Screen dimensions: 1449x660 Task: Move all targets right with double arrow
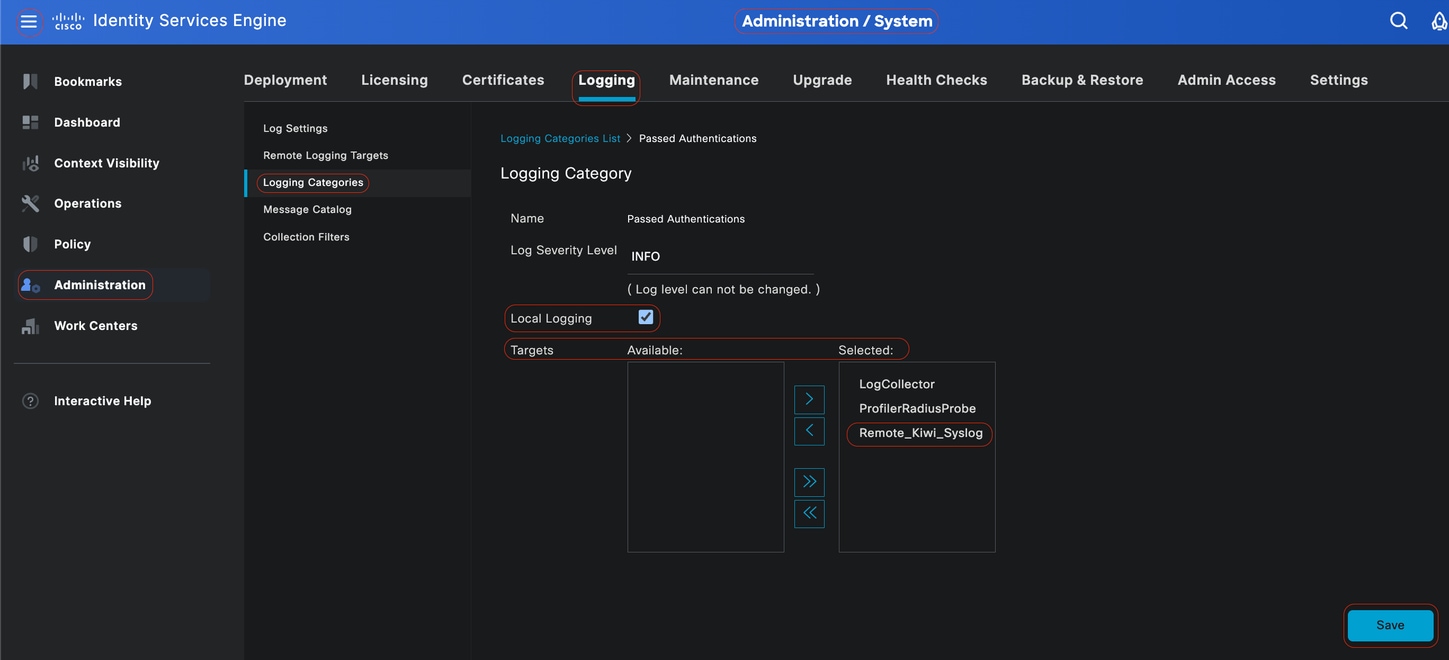coord(809,482)
